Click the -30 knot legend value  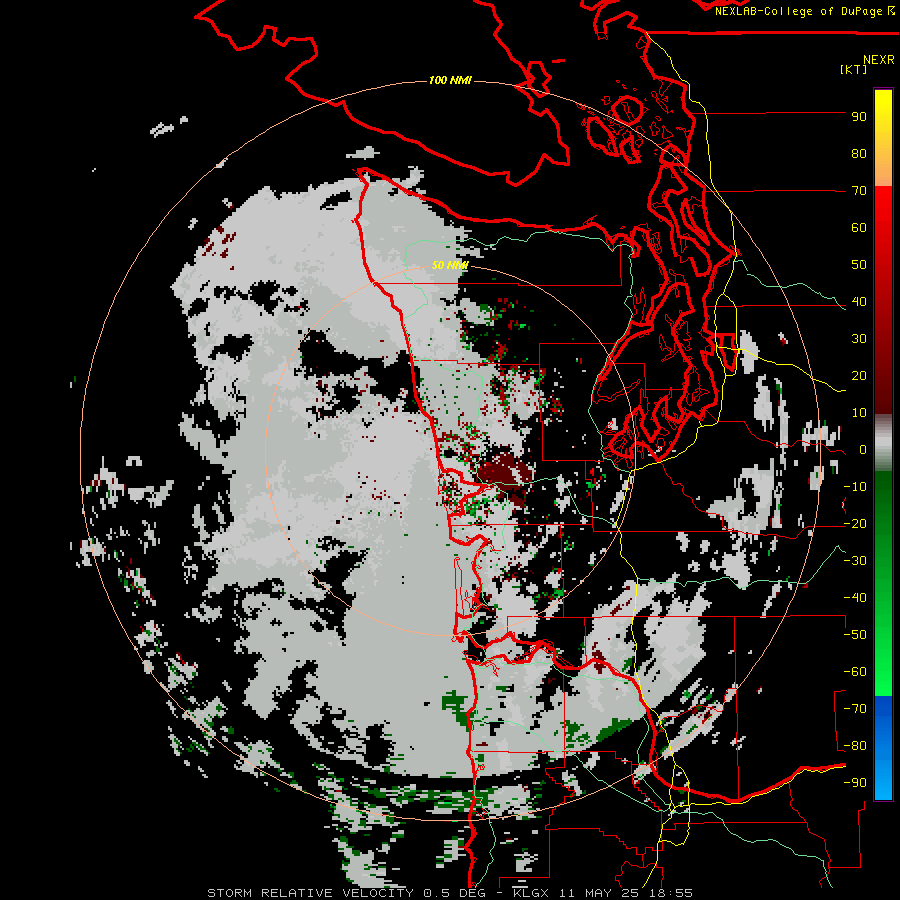coord(855,561)
